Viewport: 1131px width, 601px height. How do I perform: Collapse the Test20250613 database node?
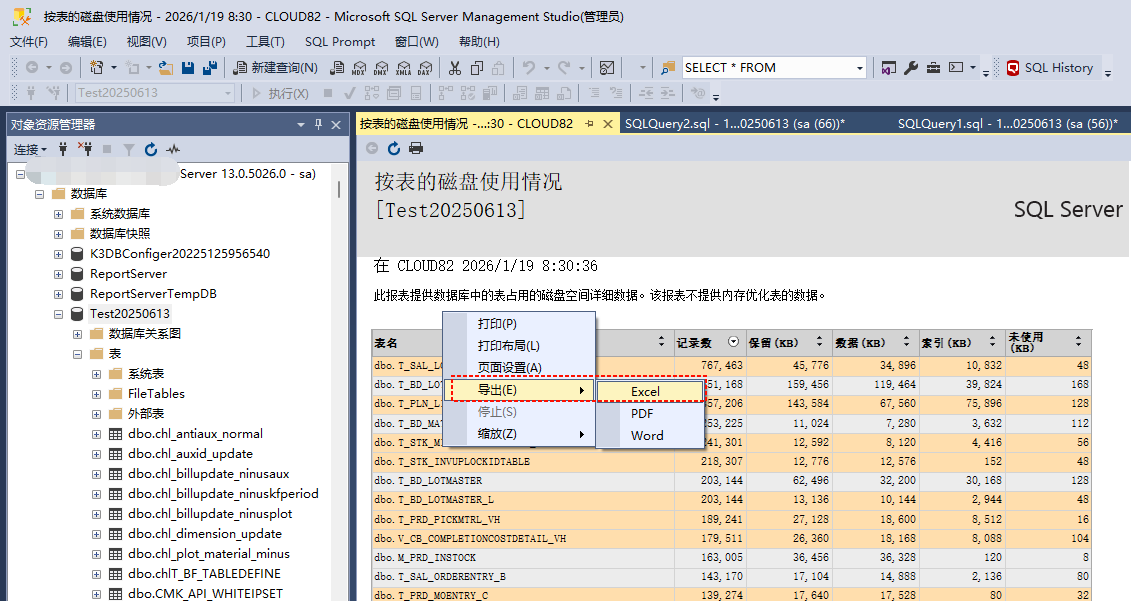coord(59,314)
